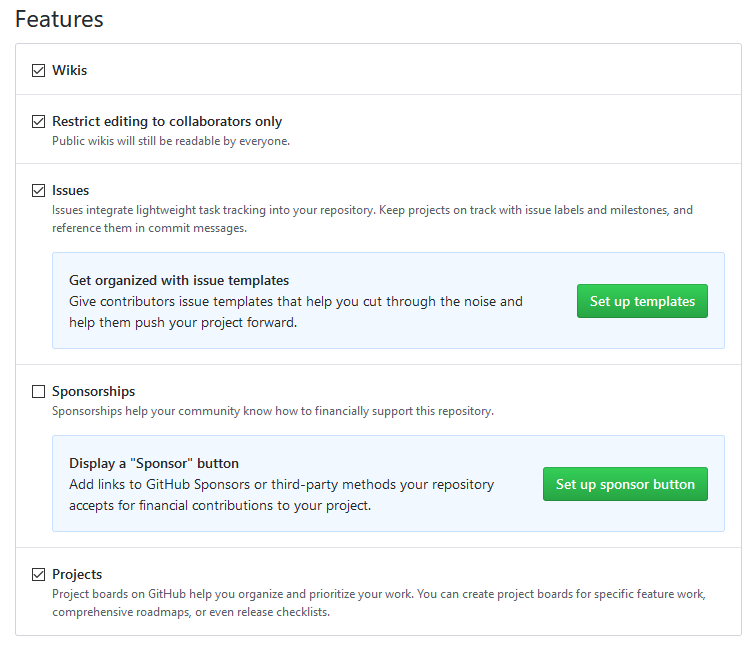Click the Sponsorships help your community description
Image resolution: width=755 pixels, height=650 pixels.
[x=273, y=411]
